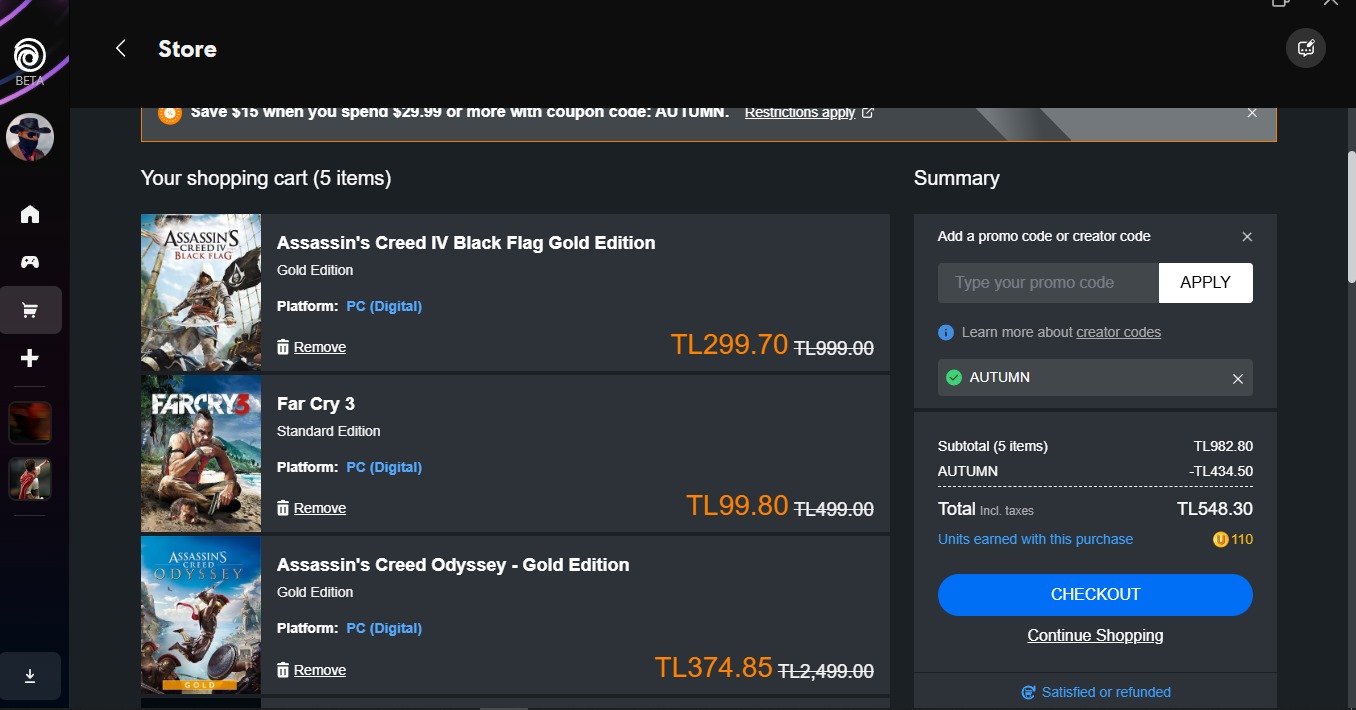The image size is (1356, 710).
Task: Open Satisfied or refunded info
Action: (1095, 692)
